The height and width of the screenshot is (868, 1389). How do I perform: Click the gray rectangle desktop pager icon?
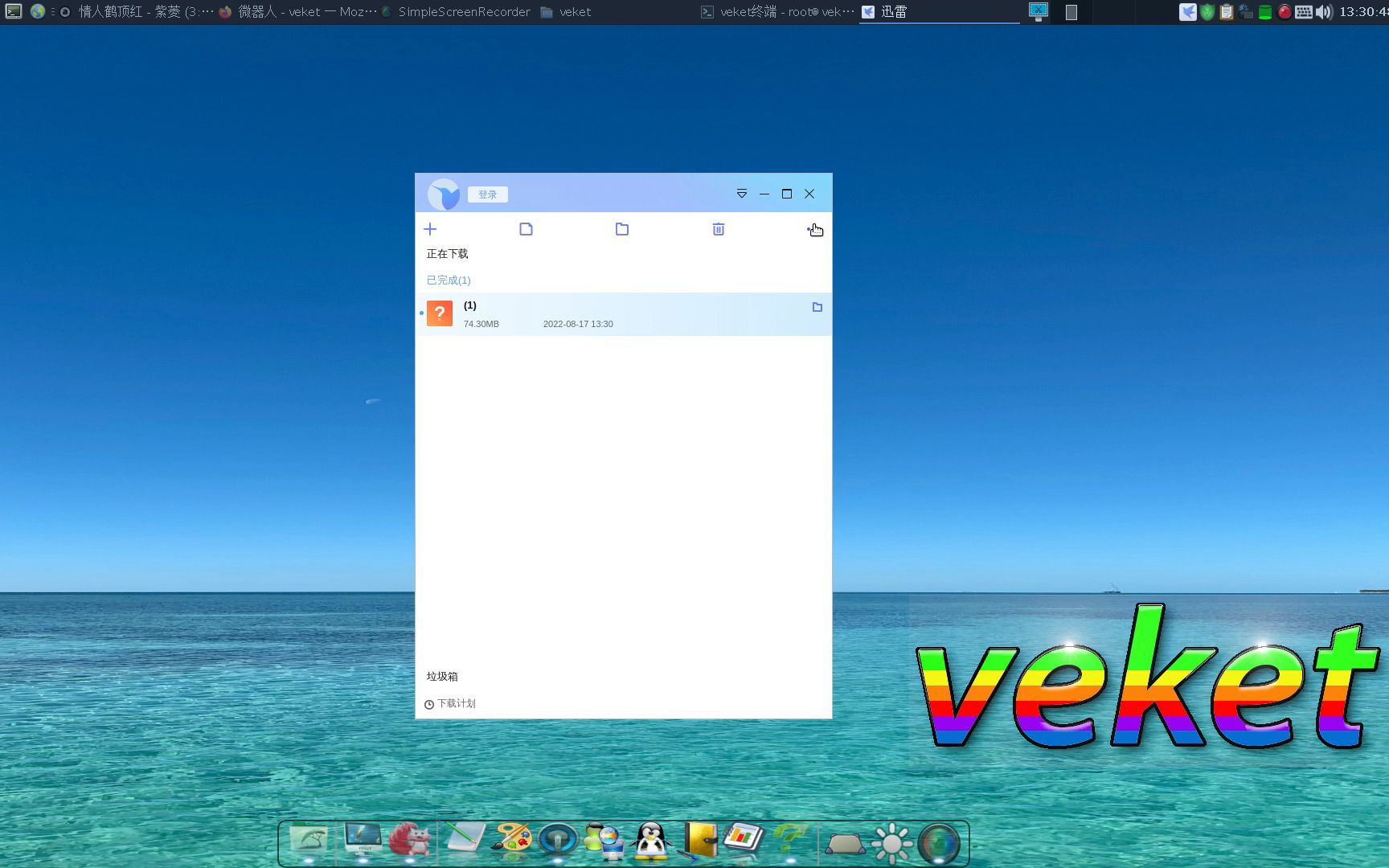coord(1071,12)
